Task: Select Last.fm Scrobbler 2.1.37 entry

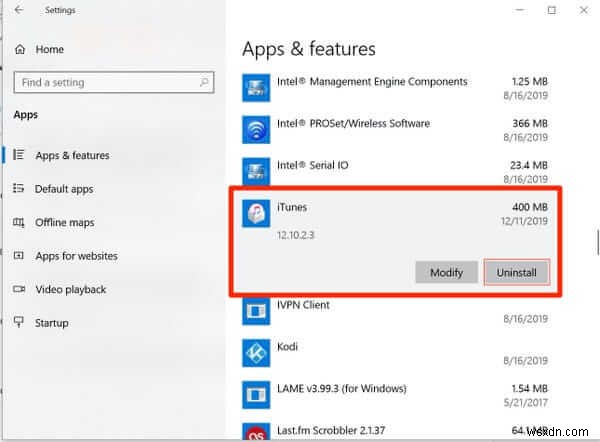Action: [331, 430]
